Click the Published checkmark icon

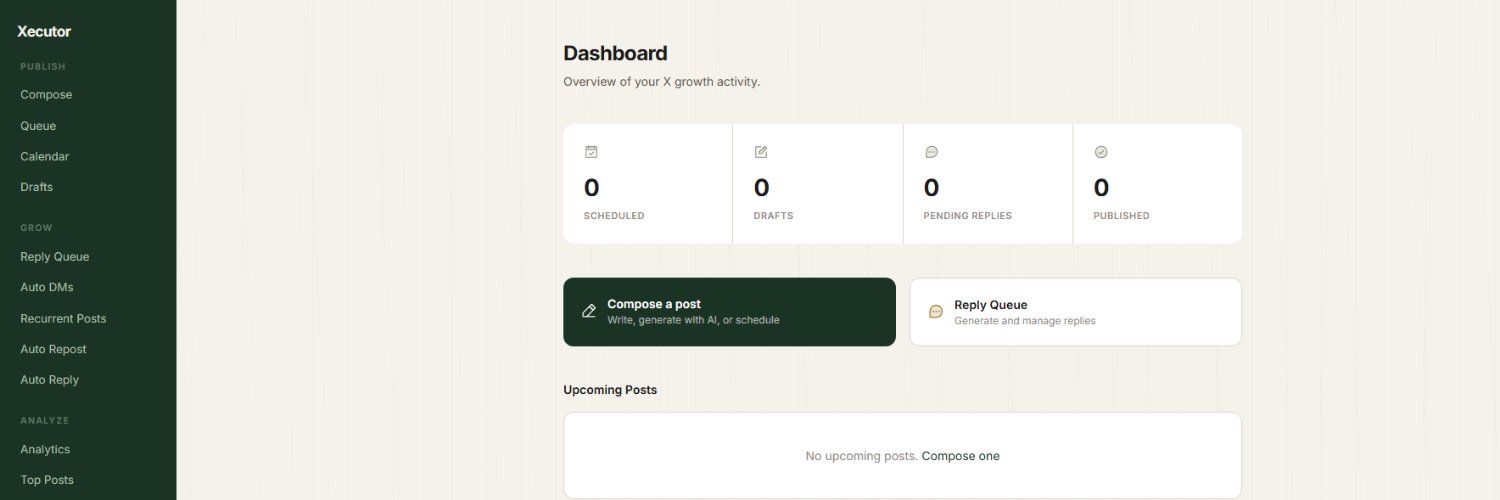click(x=1101, y=152)
